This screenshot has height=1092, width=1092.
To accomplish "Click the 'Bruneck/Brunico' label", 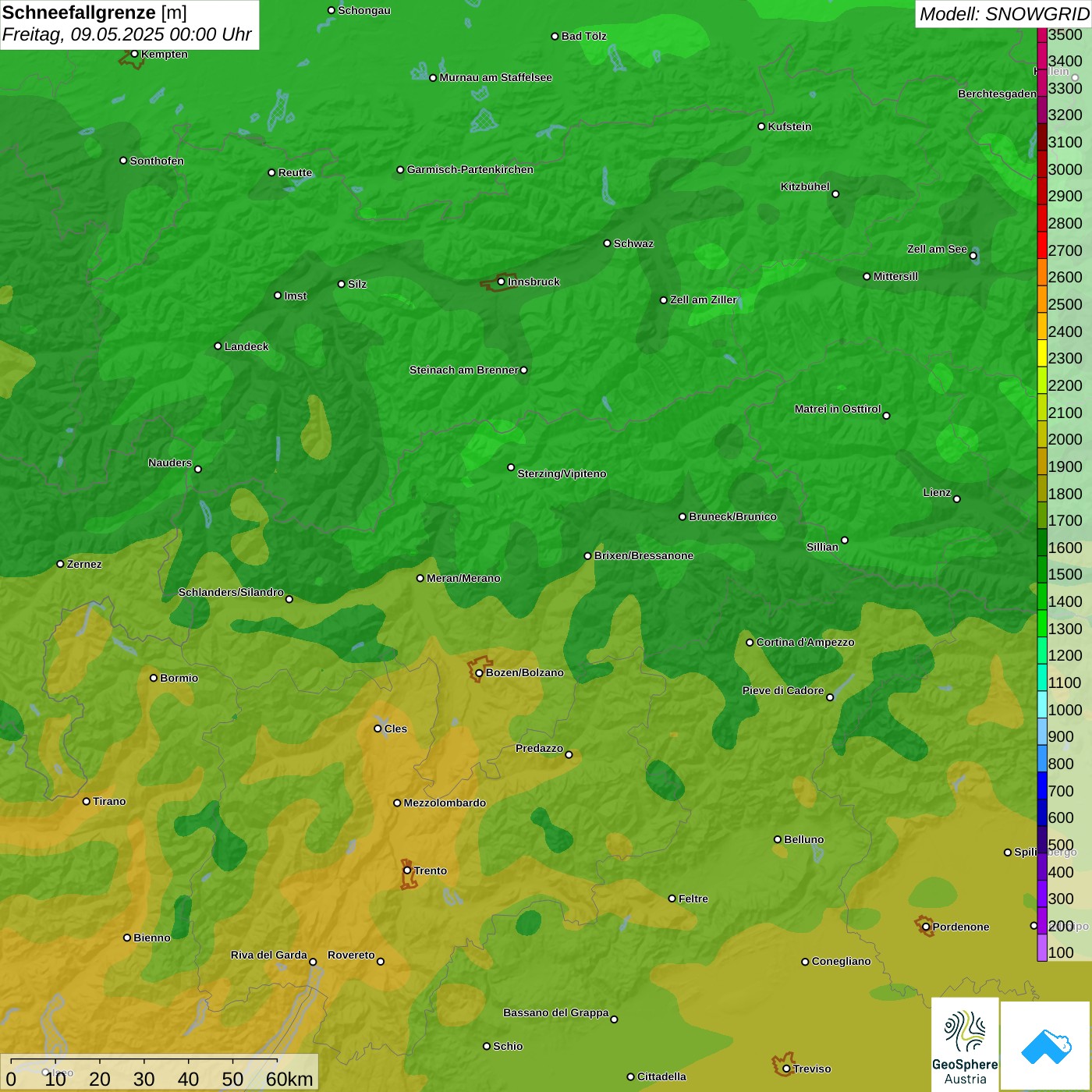I will click(x=732, y=516).
